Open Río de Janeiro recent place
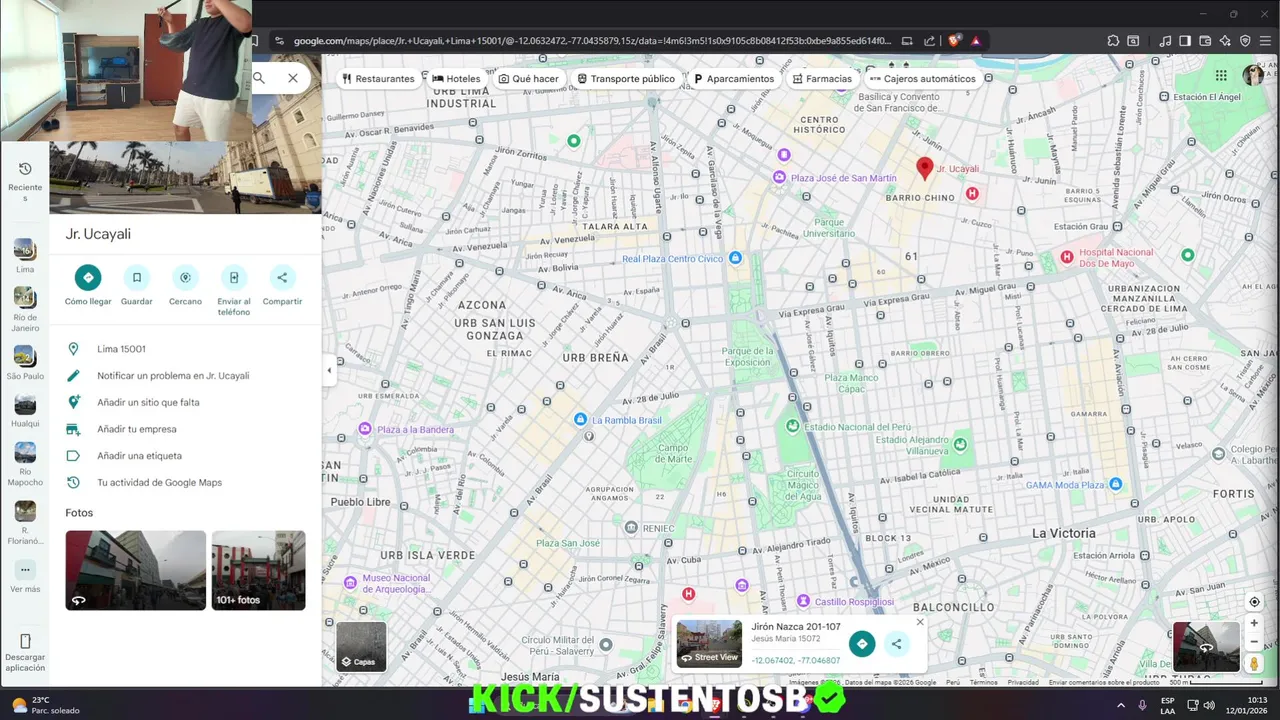Viewport: 1280px width, 720px height. (x=25, y=308)
